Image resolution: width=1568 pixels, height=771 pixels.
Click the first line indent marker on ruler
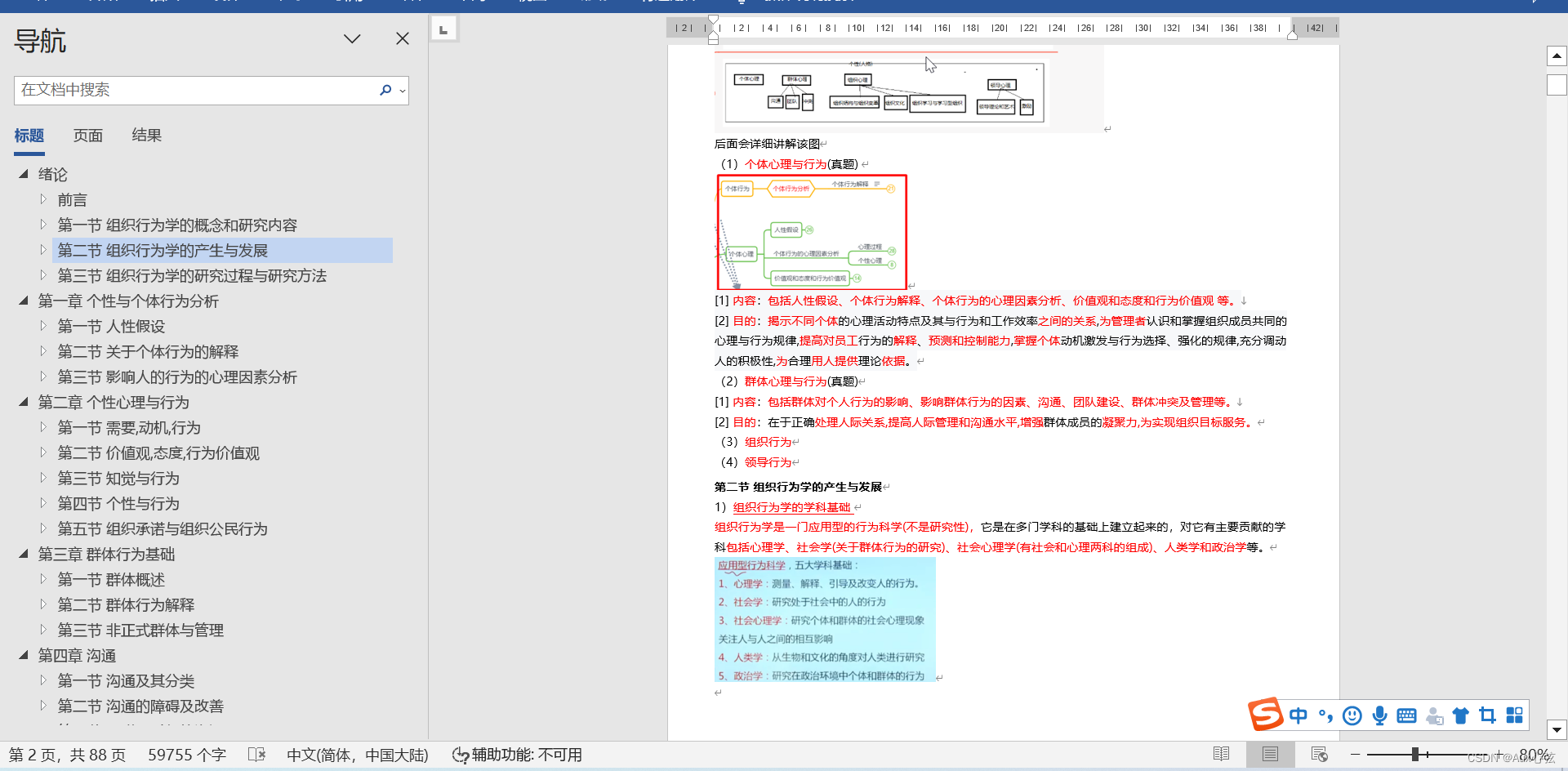714,20
